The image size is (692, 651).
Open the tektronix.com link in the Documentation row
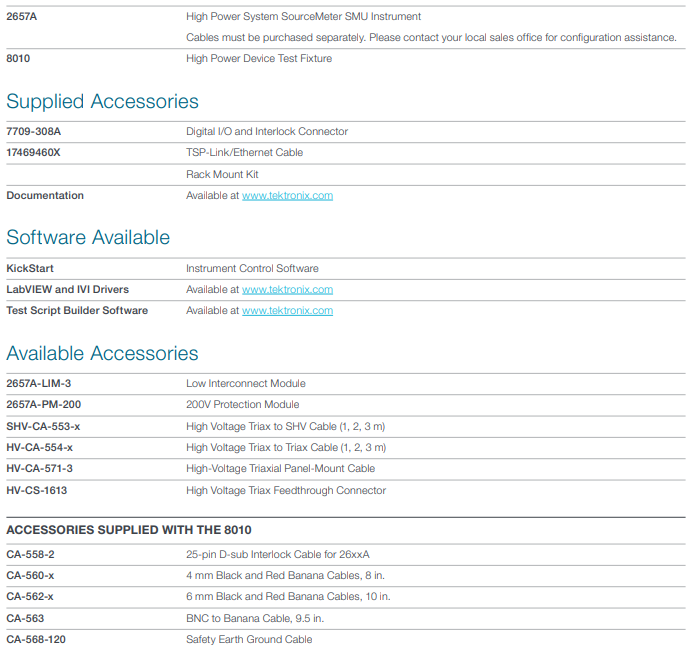[x=287, y=196]
